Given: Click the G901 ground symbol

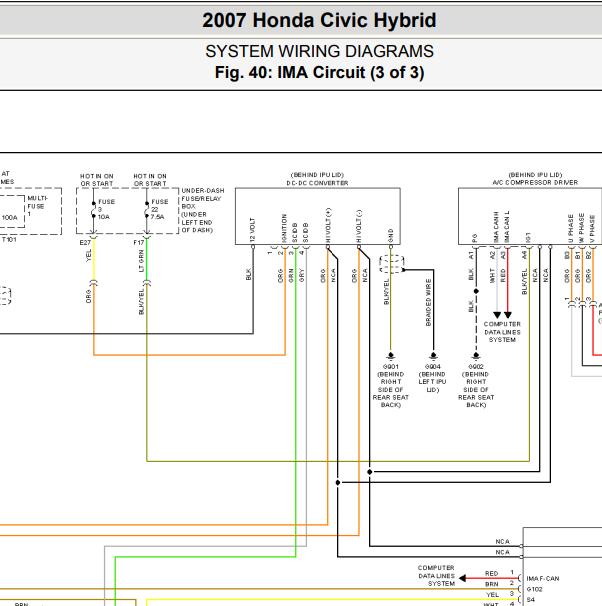Looking at the screenshot, I should tap(391, 355).
